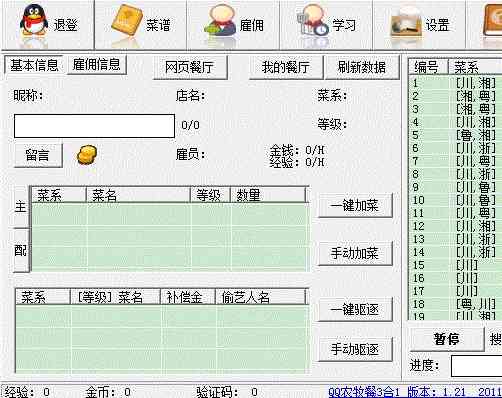
Task: Select row 15 with [川]
Action: [x=455, y=265]
